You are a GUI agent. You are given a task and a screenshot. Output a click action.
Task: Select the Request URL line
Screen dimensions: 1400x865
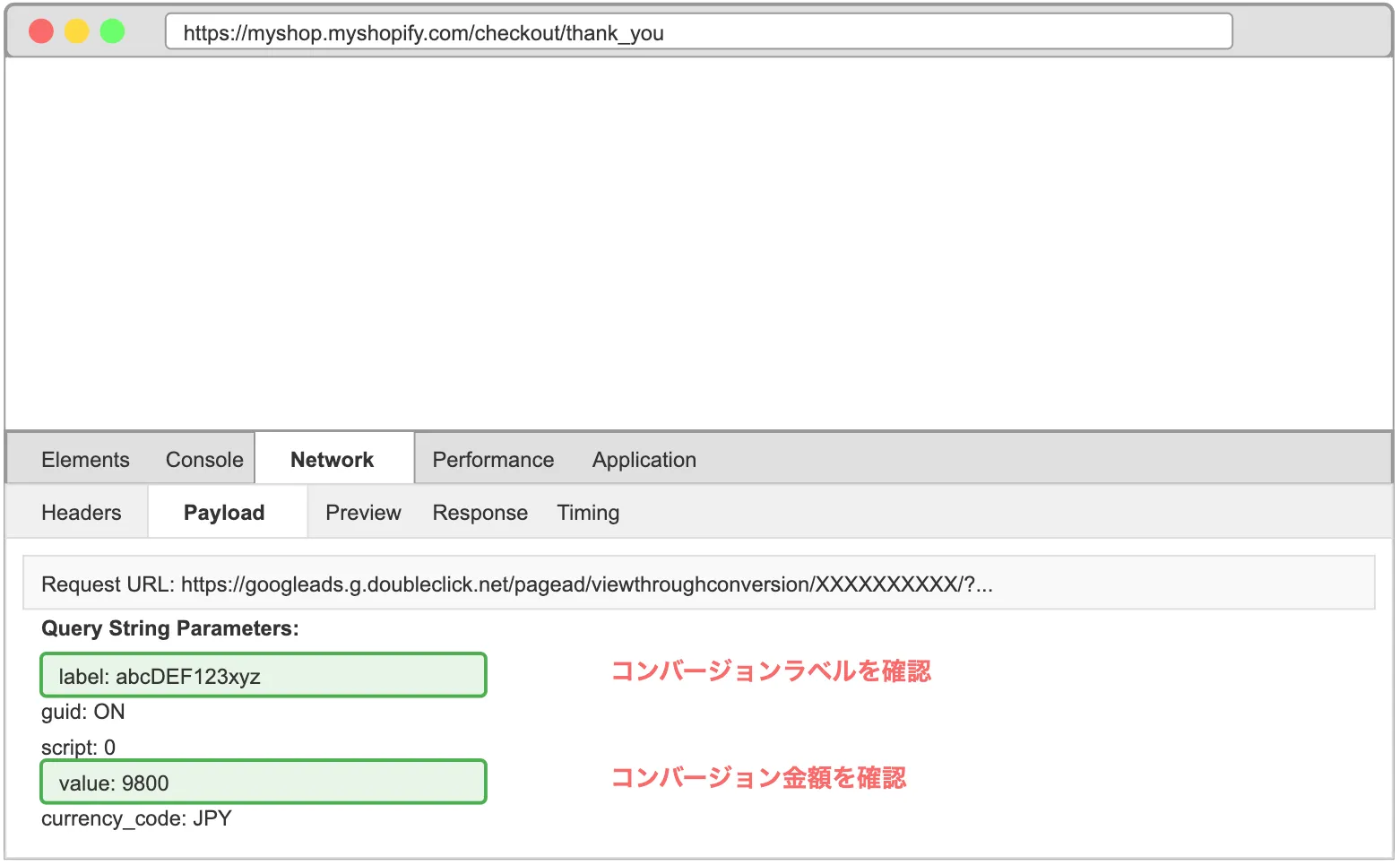[x=698, y=584]
